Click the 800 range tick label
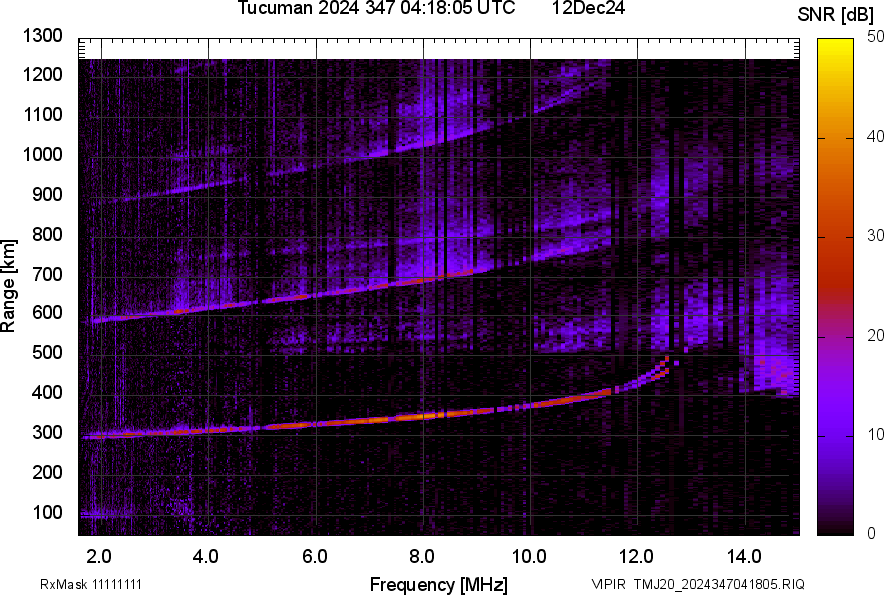This screenshot has width=884, height=595. click(47, 234)
